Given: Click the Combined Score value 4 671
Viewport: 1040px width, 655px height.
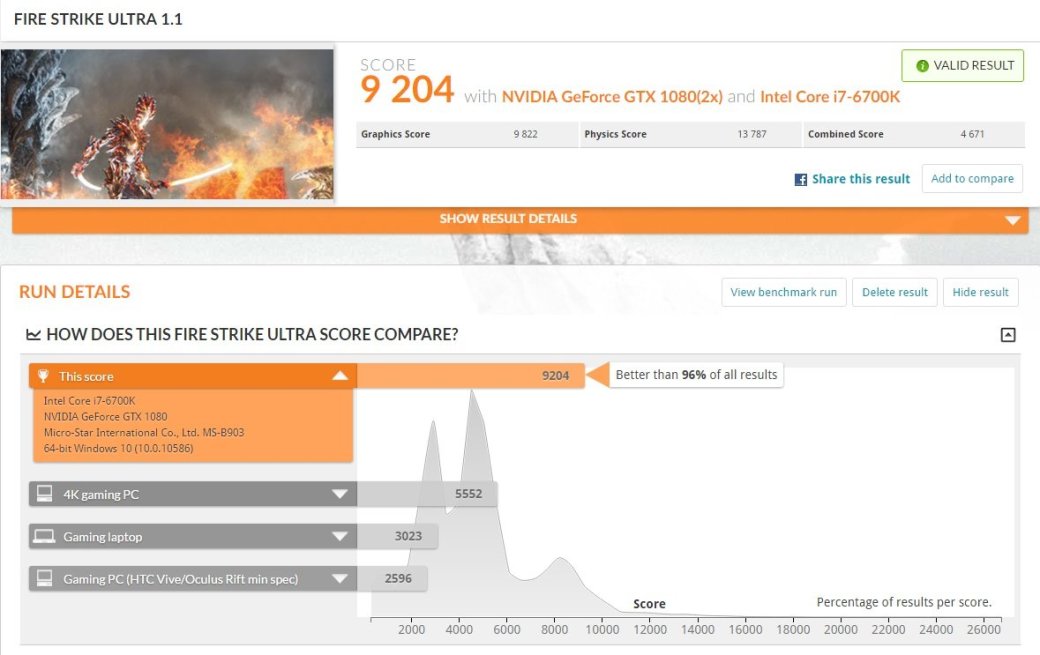Looking at the screenshot, I should (x=972, y=134).
